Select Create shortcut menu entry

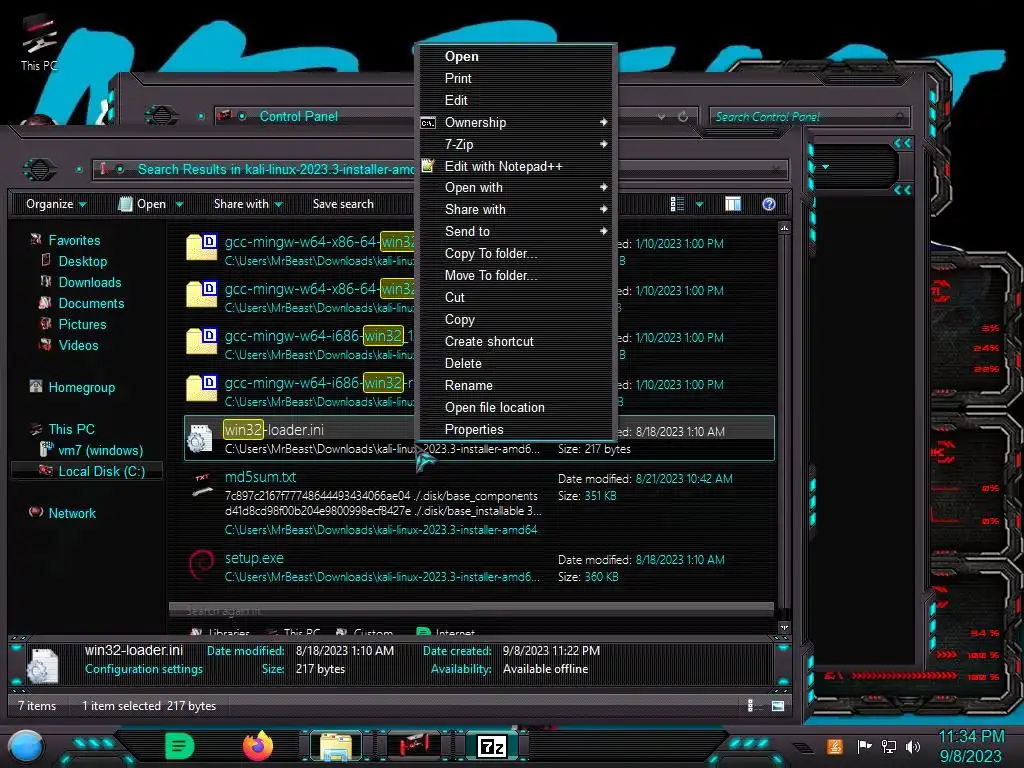coord(517,342)
